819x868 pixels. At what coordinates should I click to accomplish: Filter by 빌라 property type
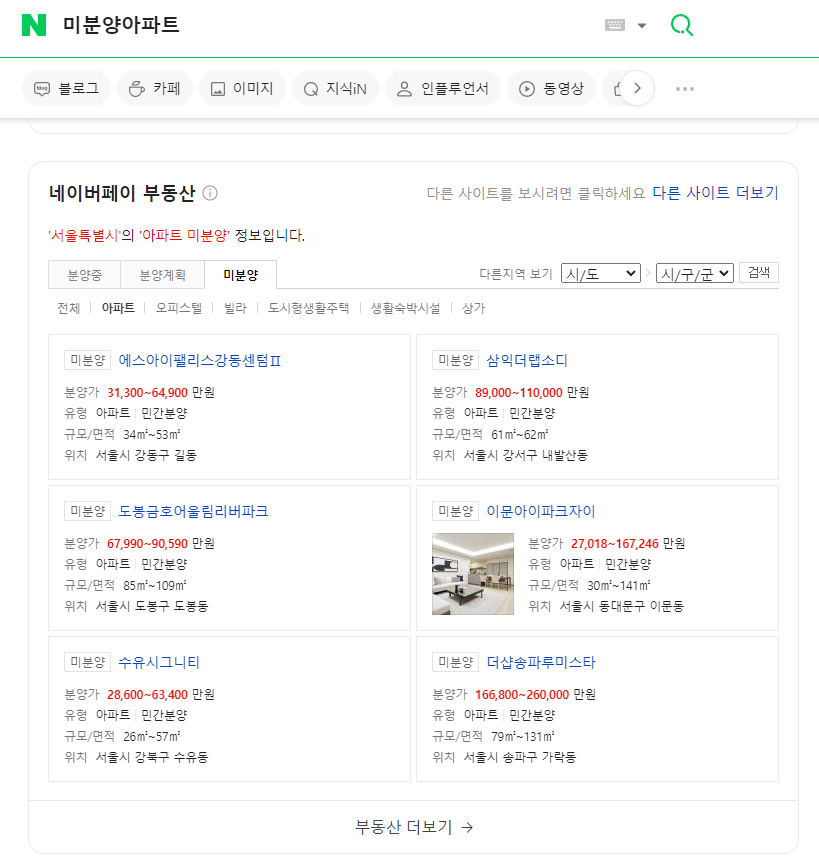click(235, 308)
